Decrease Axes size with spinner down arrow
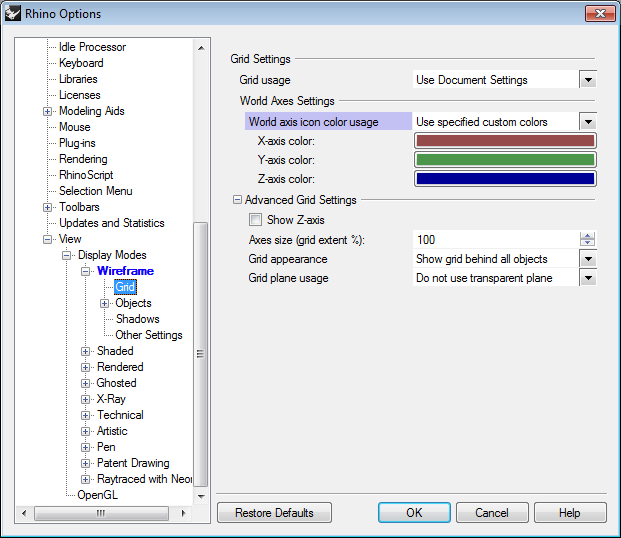Screen dimensions: 621x538 [x=587, y=243]
